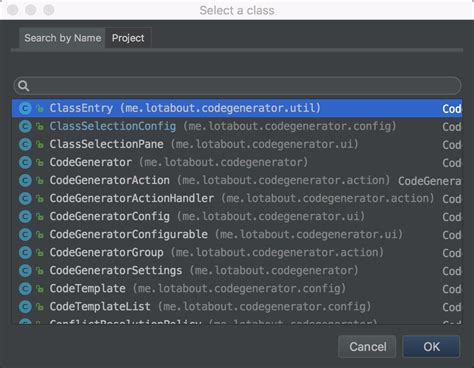Click the green lock icon beside CodeGeneratorGroup
This screenshot has width=474, height=368.
tap(40, 253)
